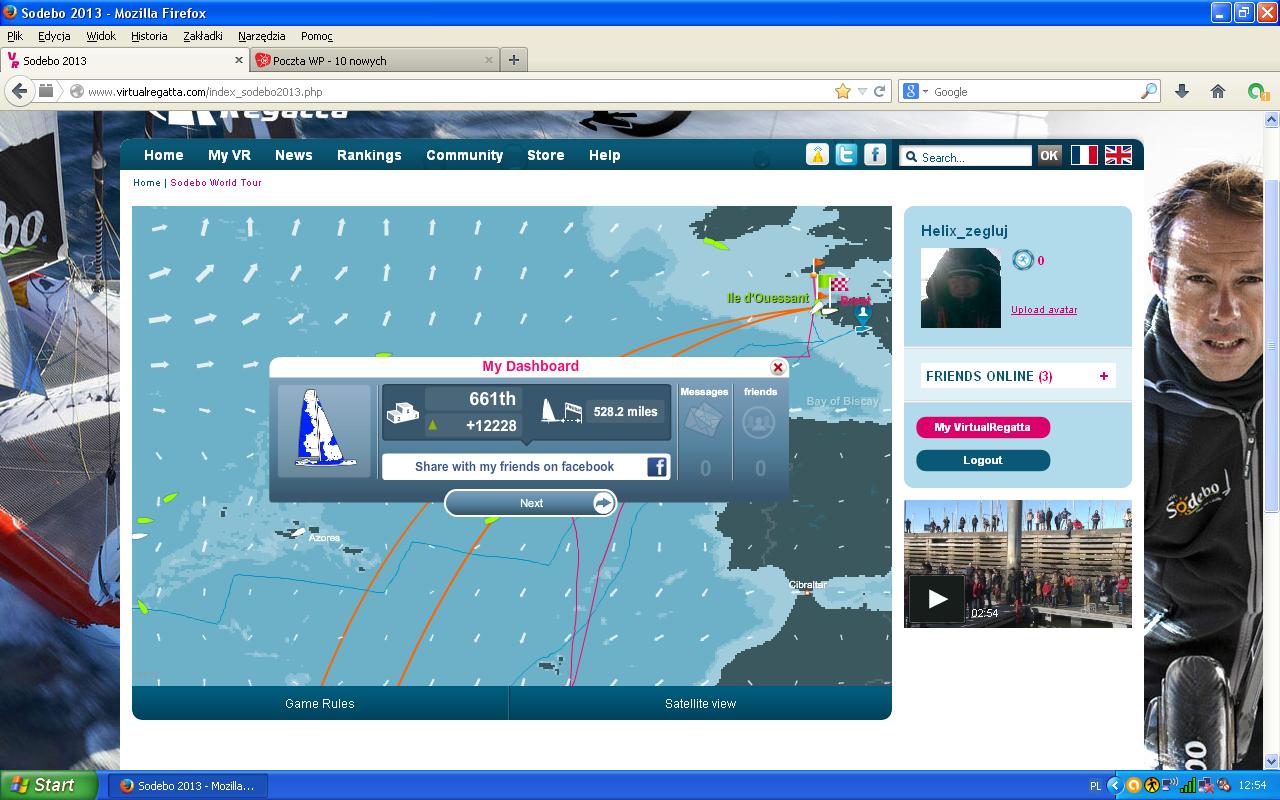Switch to Satellite view
The image size is (1280, 800).
pos(700,703)
